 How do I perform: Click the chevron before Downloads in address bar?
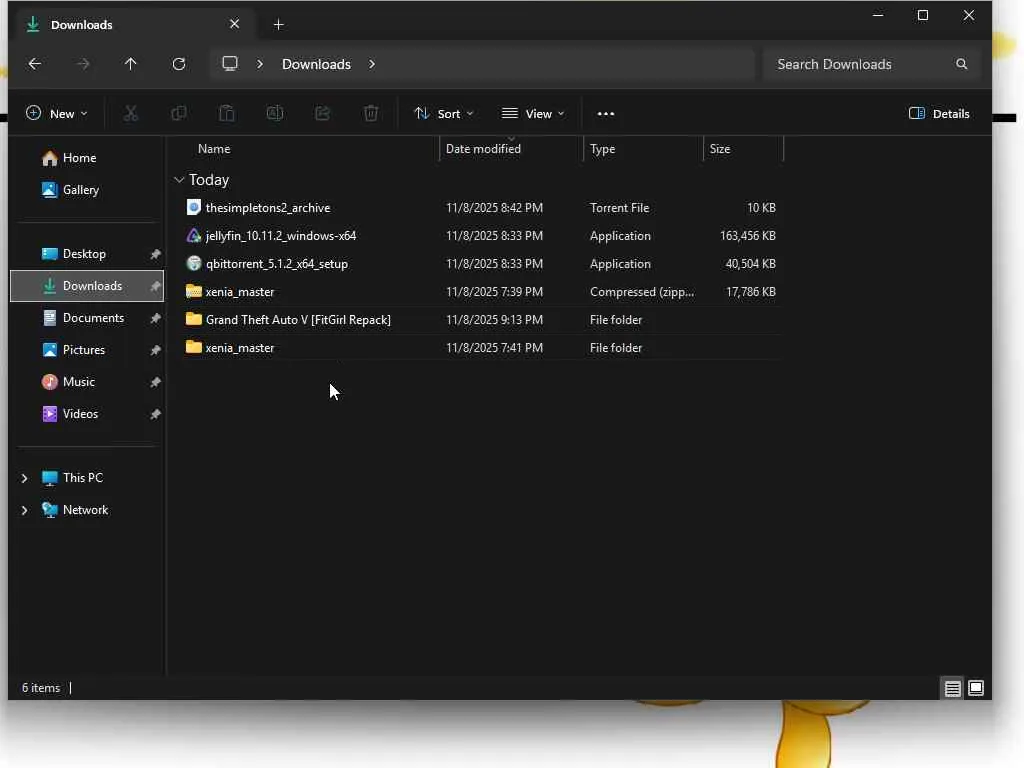260,64
